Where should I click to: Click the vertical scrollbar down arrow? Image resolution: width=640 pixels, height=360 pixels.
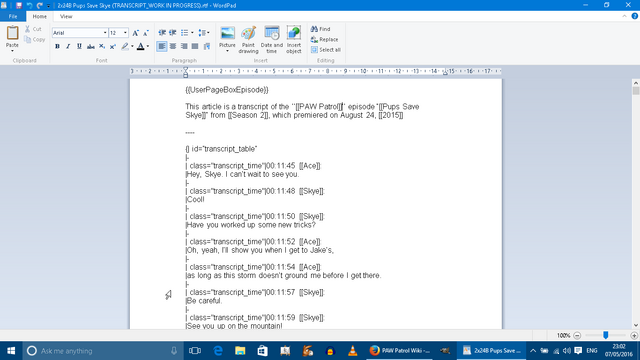click(636, 325)
